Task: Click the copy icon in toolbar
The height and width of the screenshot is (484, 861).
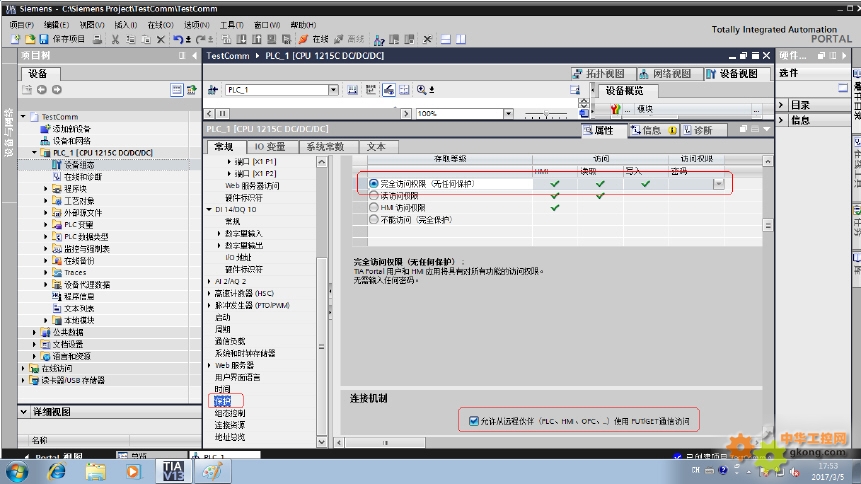Action: pyautogui.click(x=131, y=39)
